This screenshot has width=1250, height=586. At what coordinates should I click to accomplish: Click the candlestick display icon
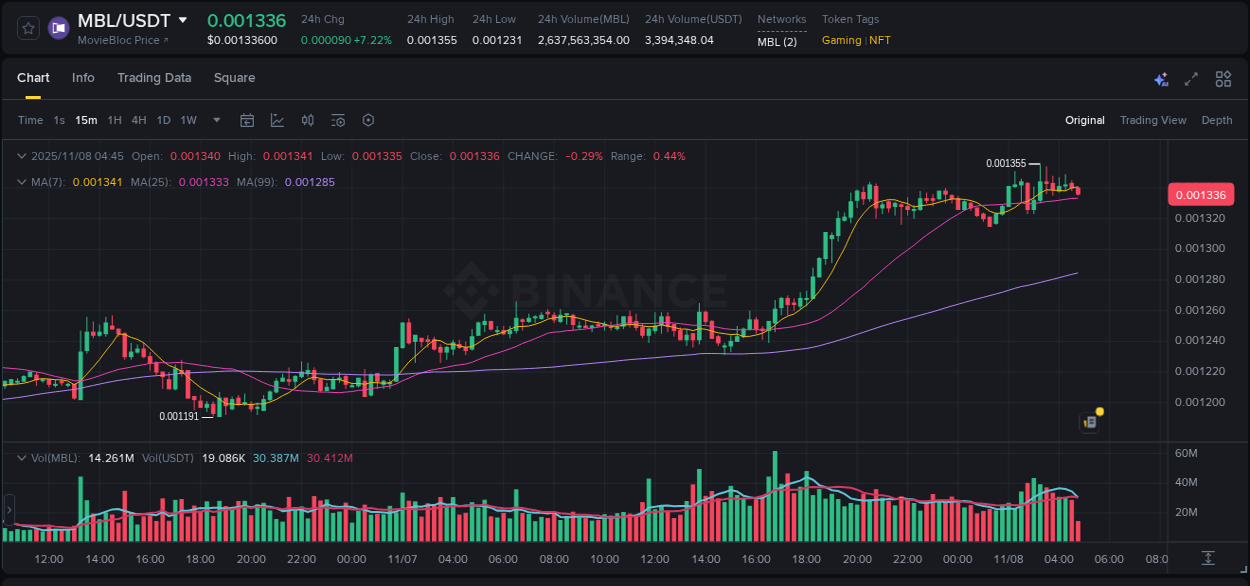(308, 120)
